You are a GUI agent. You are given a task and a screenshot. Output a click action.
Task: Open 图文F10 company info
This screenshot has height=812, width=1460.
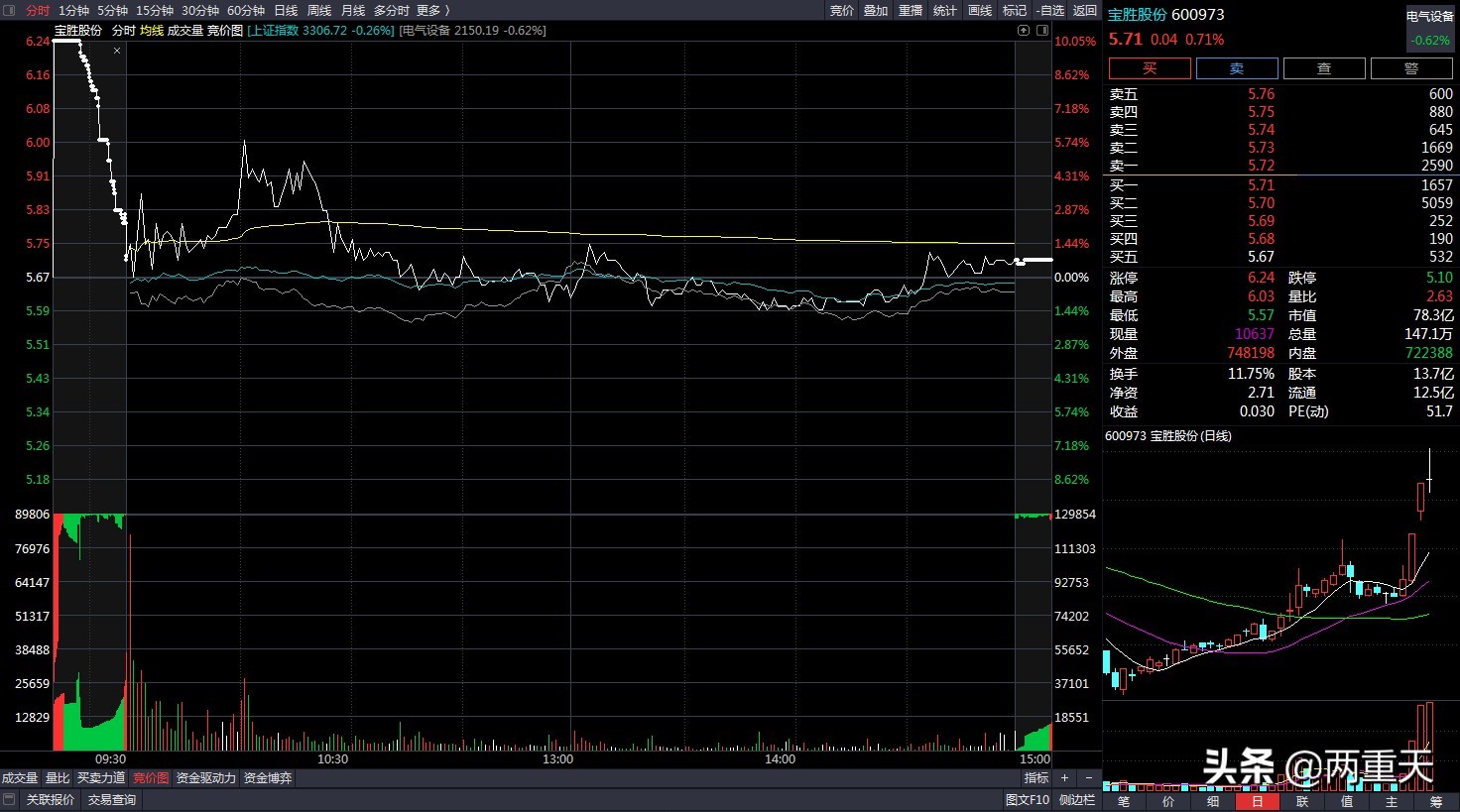coord(1028,800)
